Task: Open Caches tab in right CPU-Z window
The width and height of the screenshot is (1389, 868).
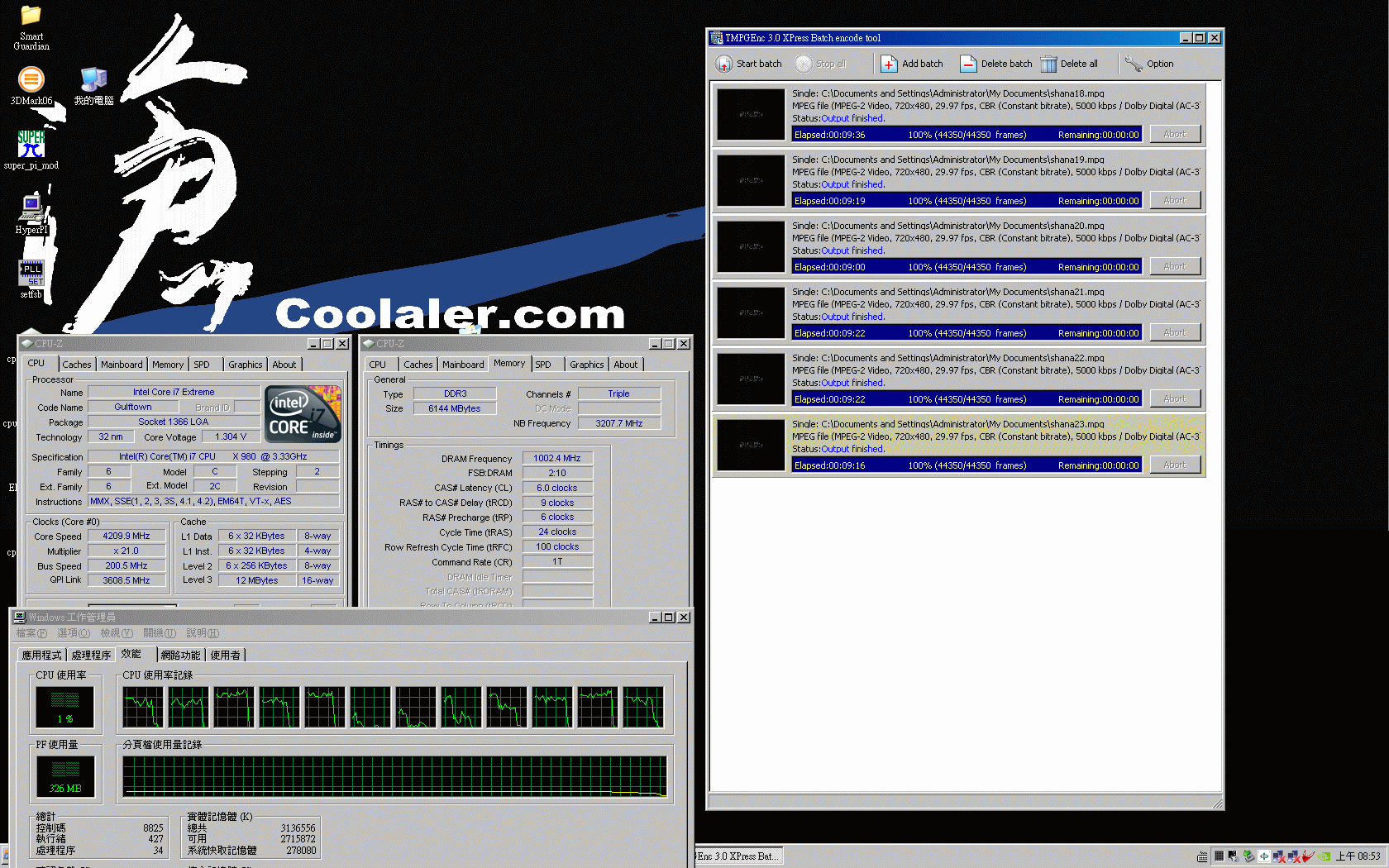Action: (x=418, y=365)
